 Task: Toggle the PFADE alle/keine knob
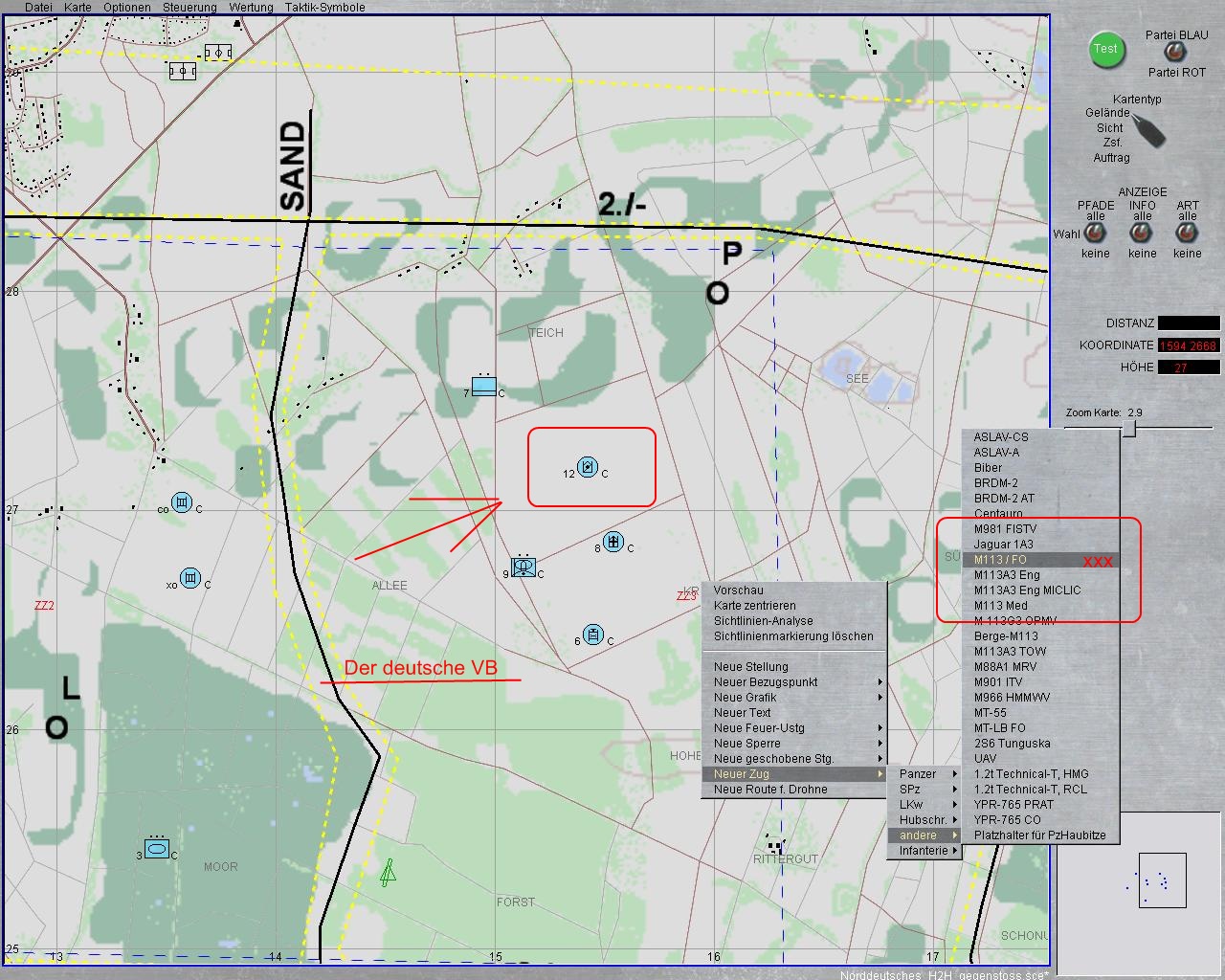1095,234
